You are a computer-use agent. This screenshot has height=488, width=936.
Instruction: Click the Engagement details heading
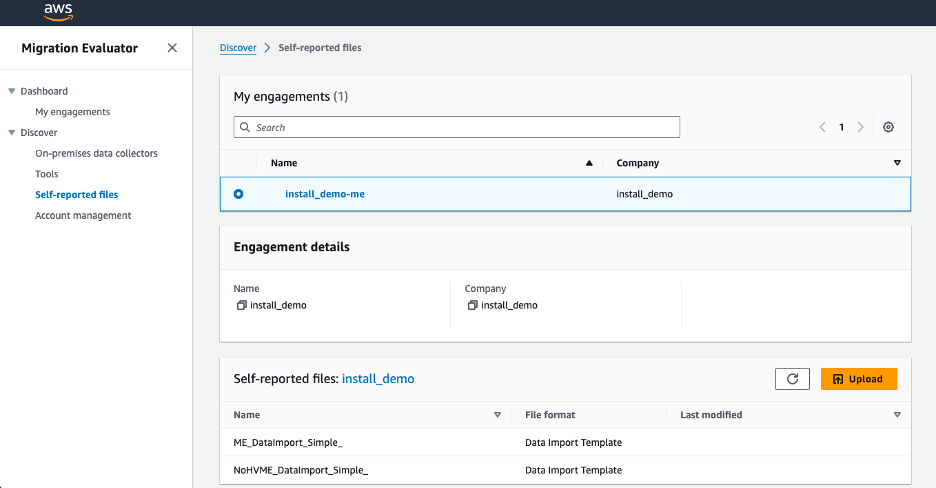point(291,247)
